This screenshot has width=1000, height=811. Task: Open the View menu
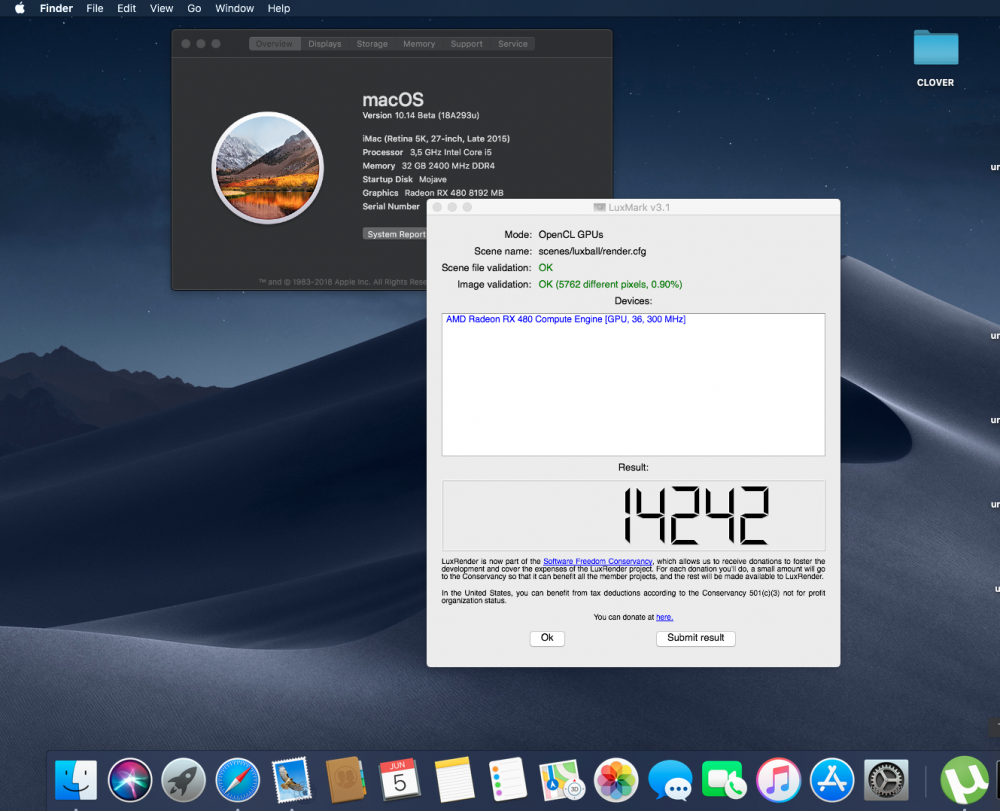(x=161, y=8)
